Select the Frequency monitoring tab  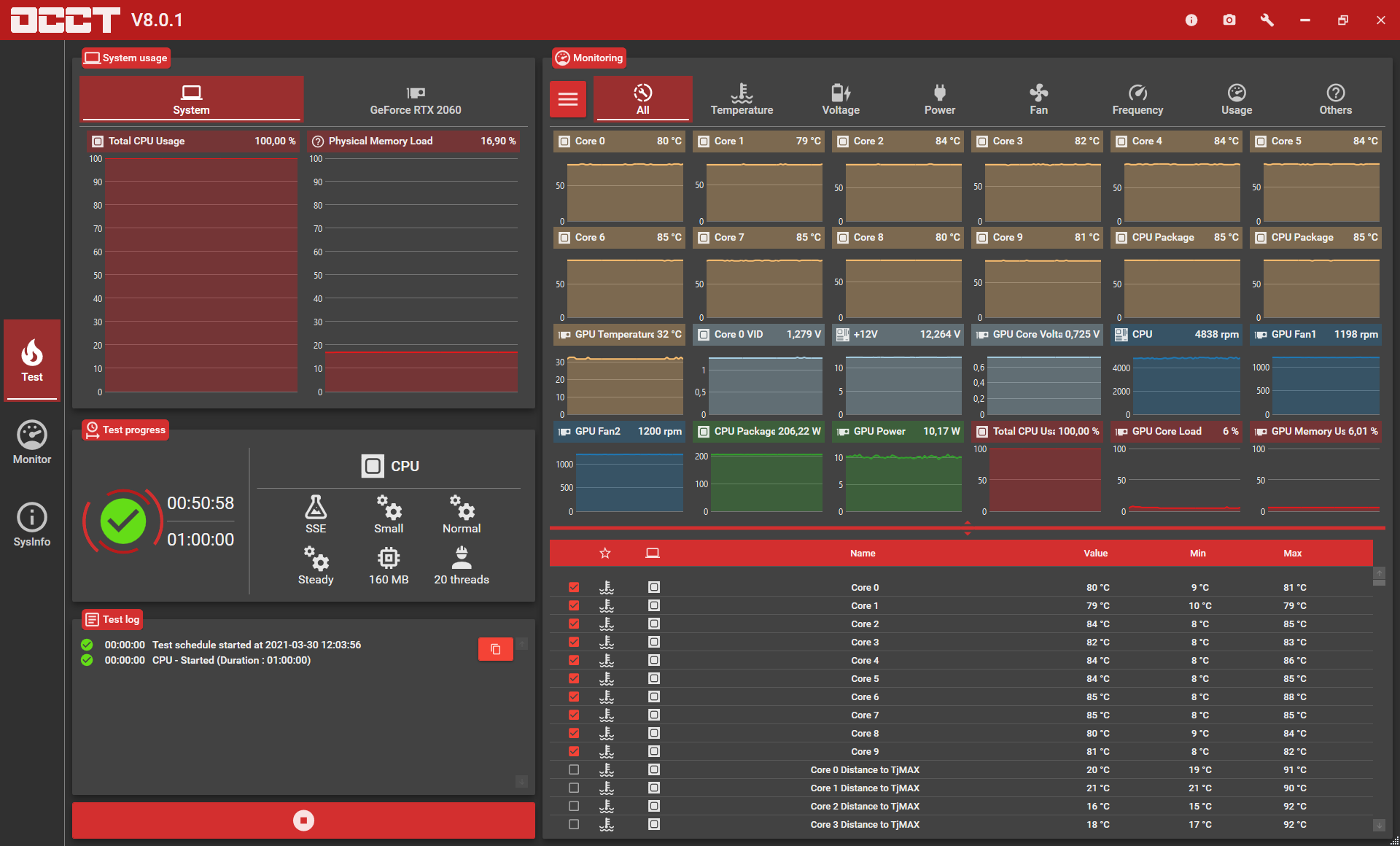[1137, 99]
